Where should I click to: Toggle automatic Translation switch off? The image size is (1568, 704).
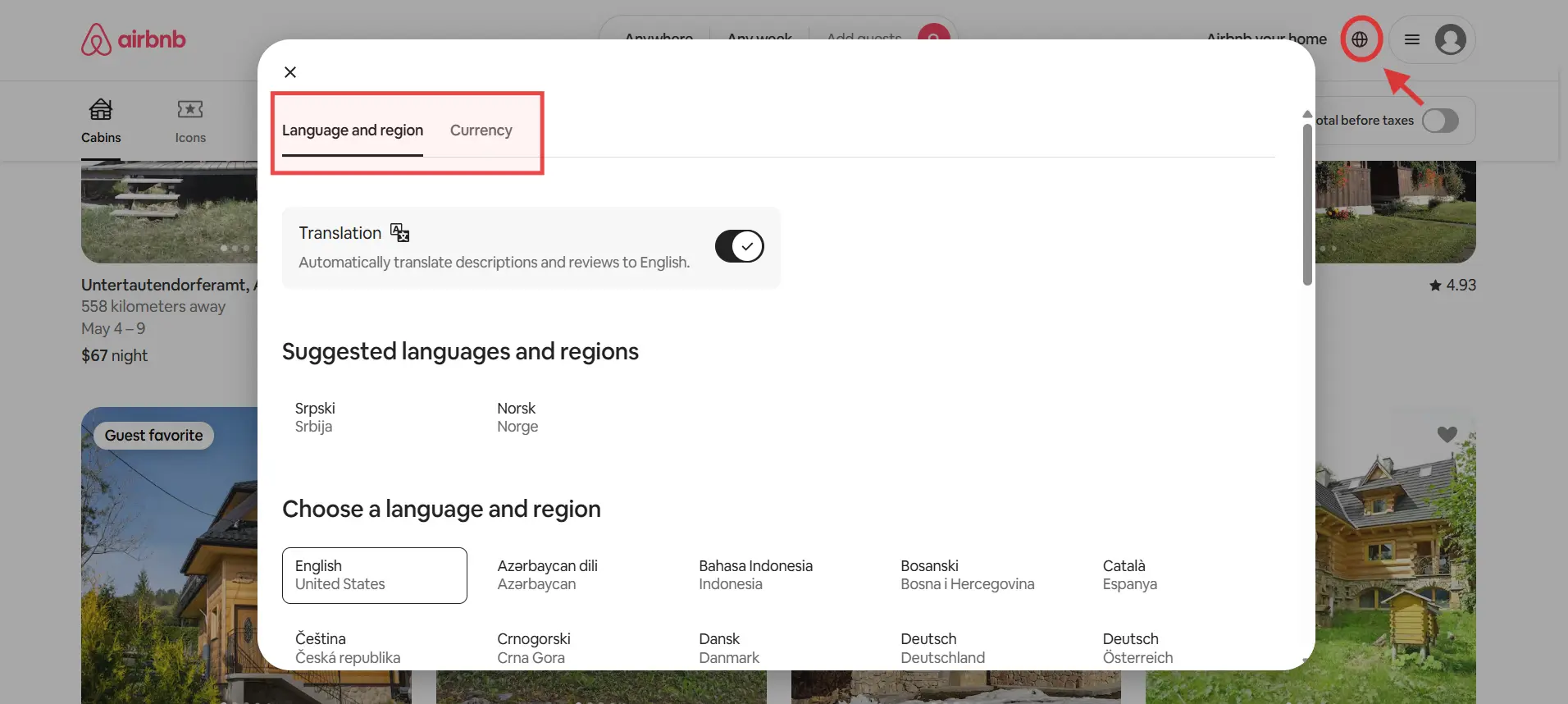click(739, 246)
